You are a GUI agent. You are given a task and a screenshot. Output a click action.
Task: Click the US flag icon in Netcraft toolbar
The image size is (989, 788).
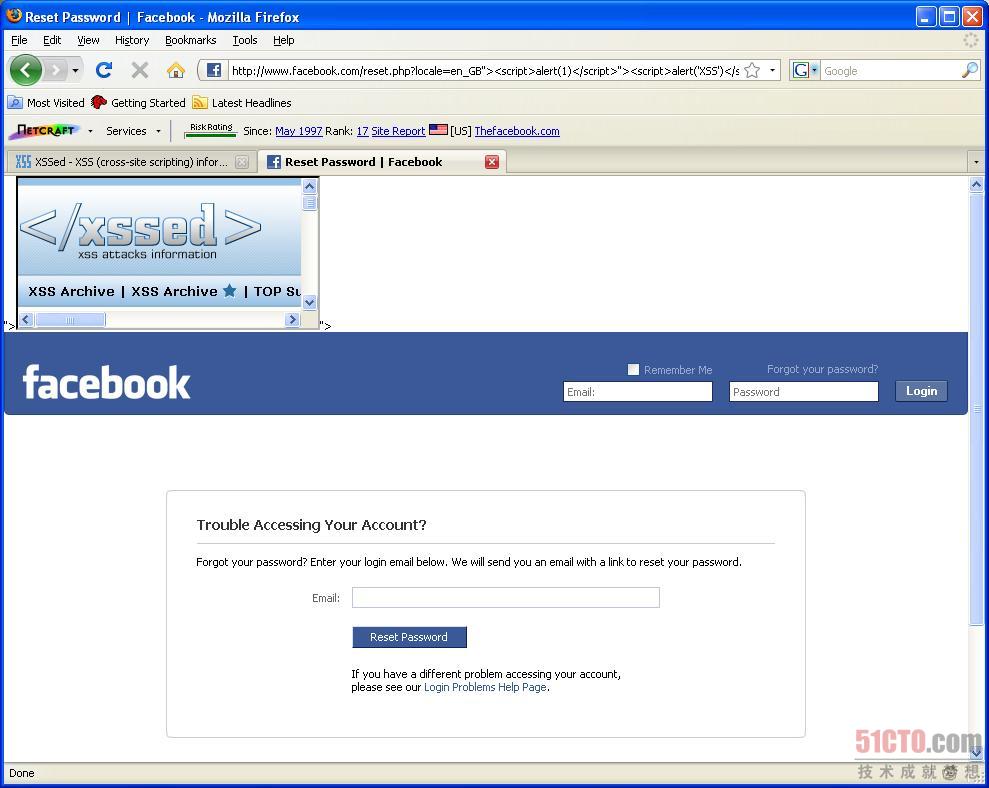(x=438, y=130)
